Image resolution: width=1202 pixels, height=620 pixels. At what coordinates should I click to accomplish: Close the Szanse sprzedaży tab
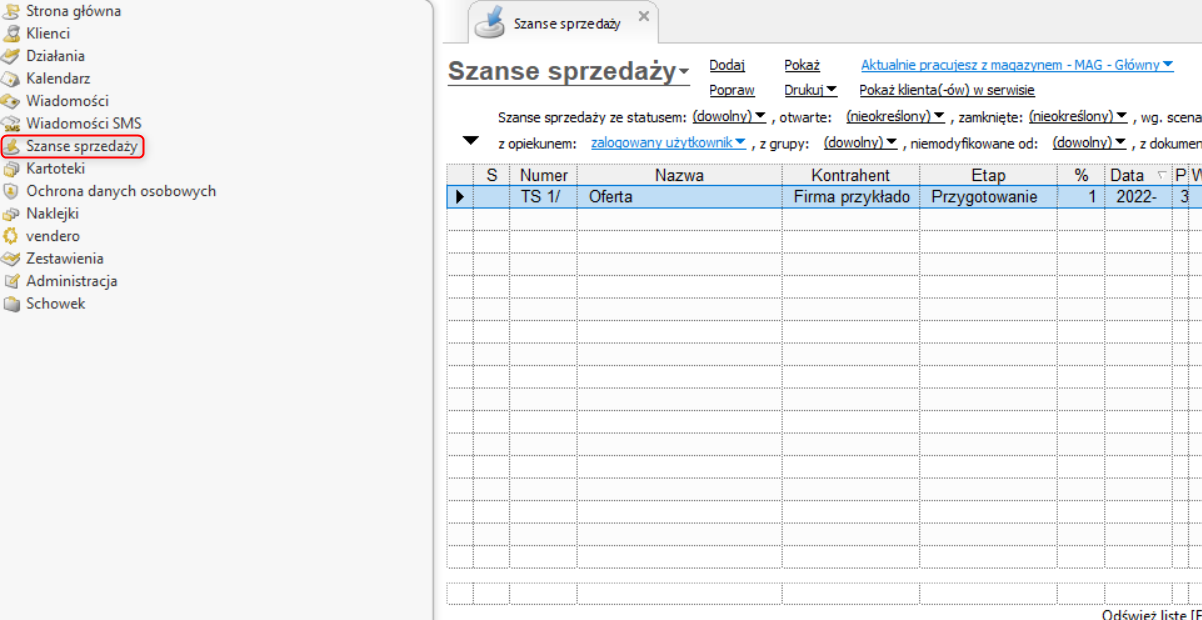[643, 16]
